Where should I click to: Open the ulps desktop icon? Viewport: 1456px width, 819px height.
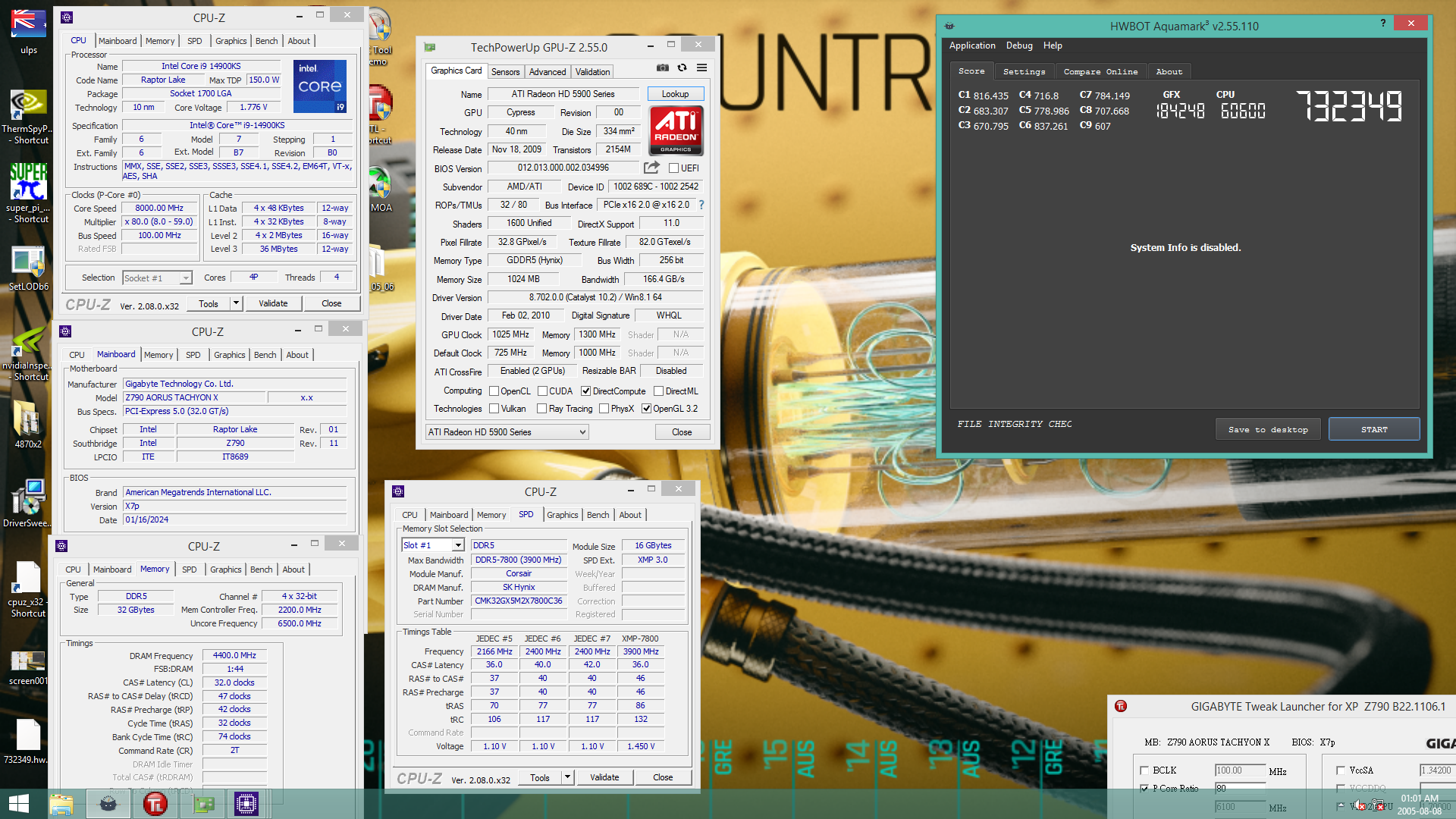click(x=28, y=30)
